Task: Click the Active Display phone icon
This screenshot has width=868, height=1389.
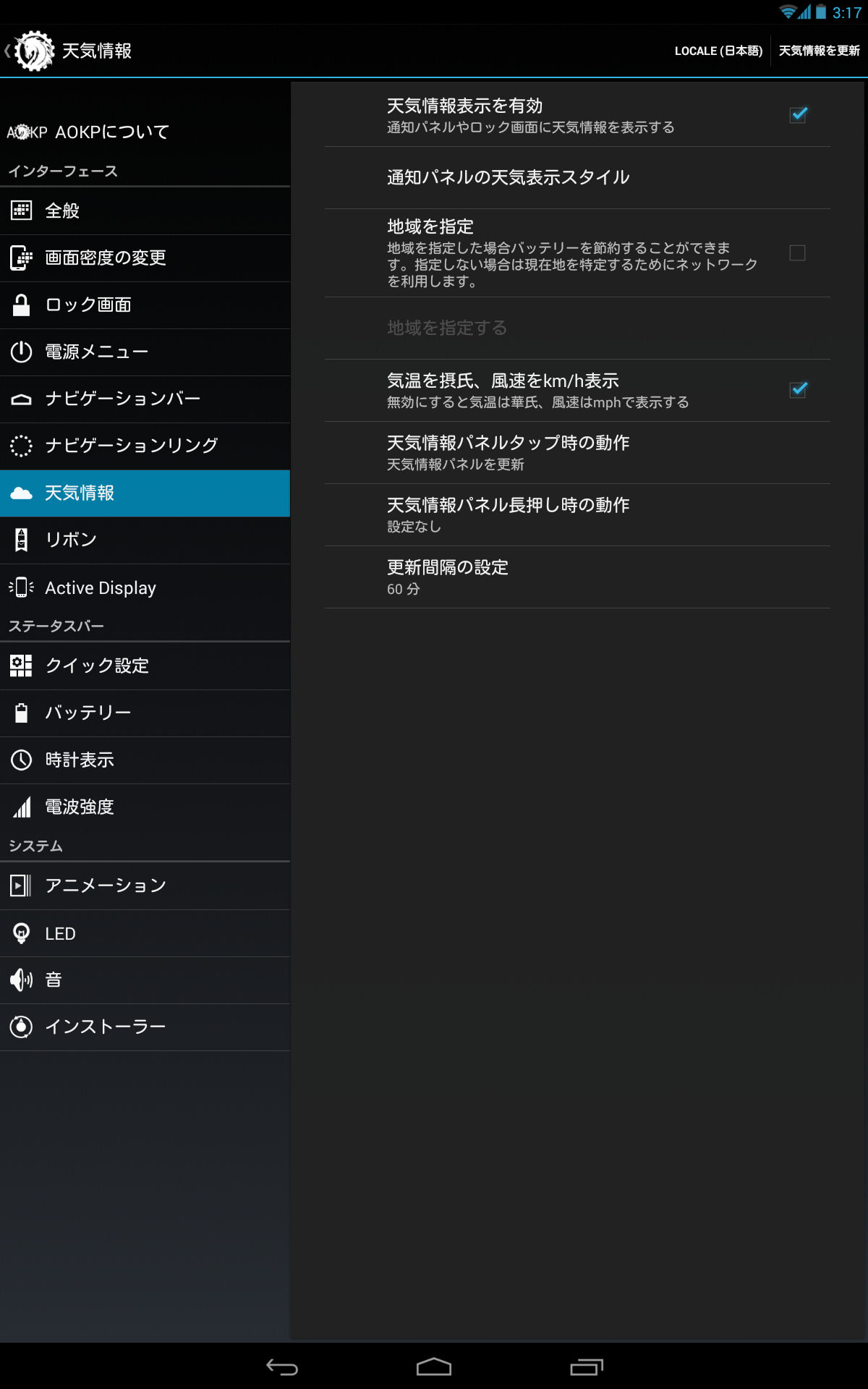Action: tap(22, 587)
